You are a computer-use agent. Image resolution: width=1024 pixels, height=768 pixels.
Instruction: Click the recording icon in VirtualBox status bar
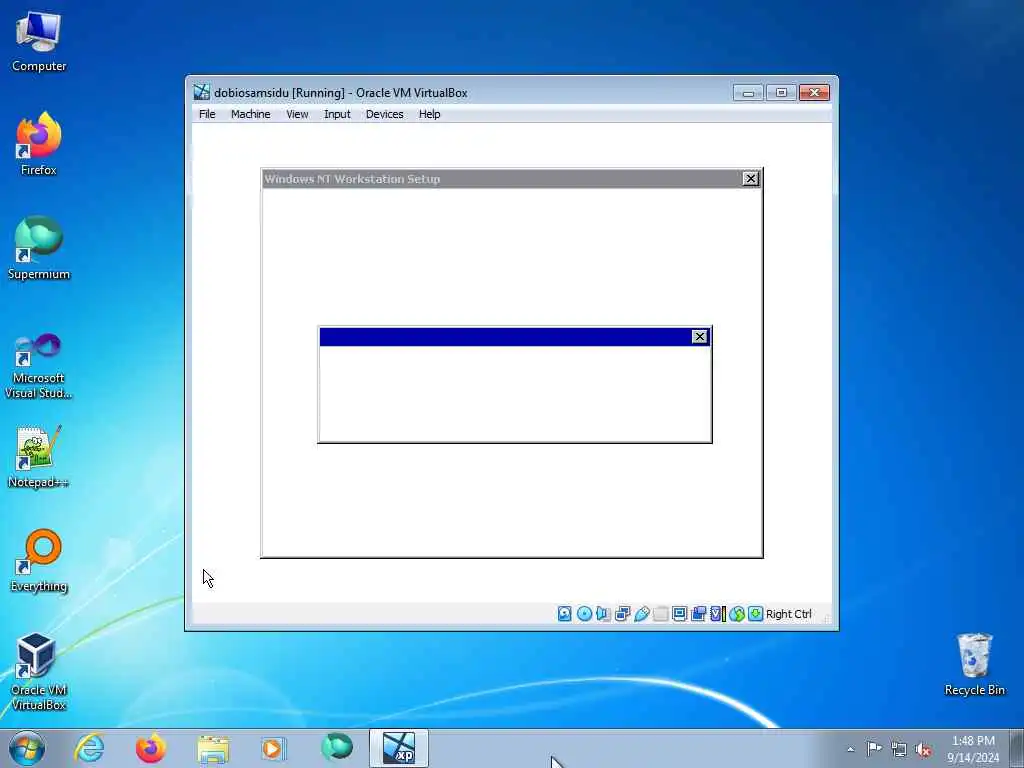tap(698, 614)
